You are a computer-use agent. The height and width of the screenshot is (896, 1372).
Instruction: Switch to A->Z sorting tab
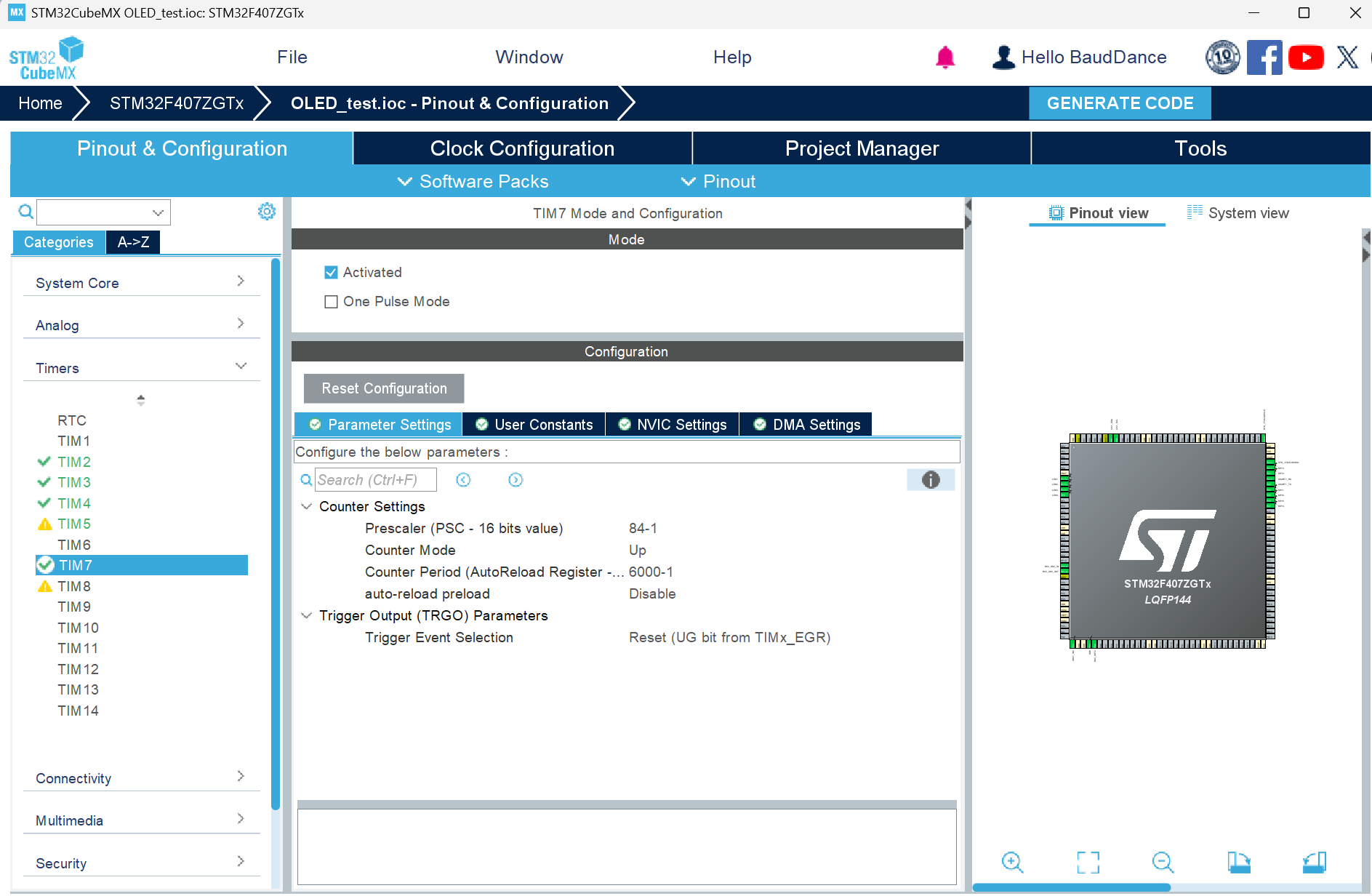click(x=133, y=241)
